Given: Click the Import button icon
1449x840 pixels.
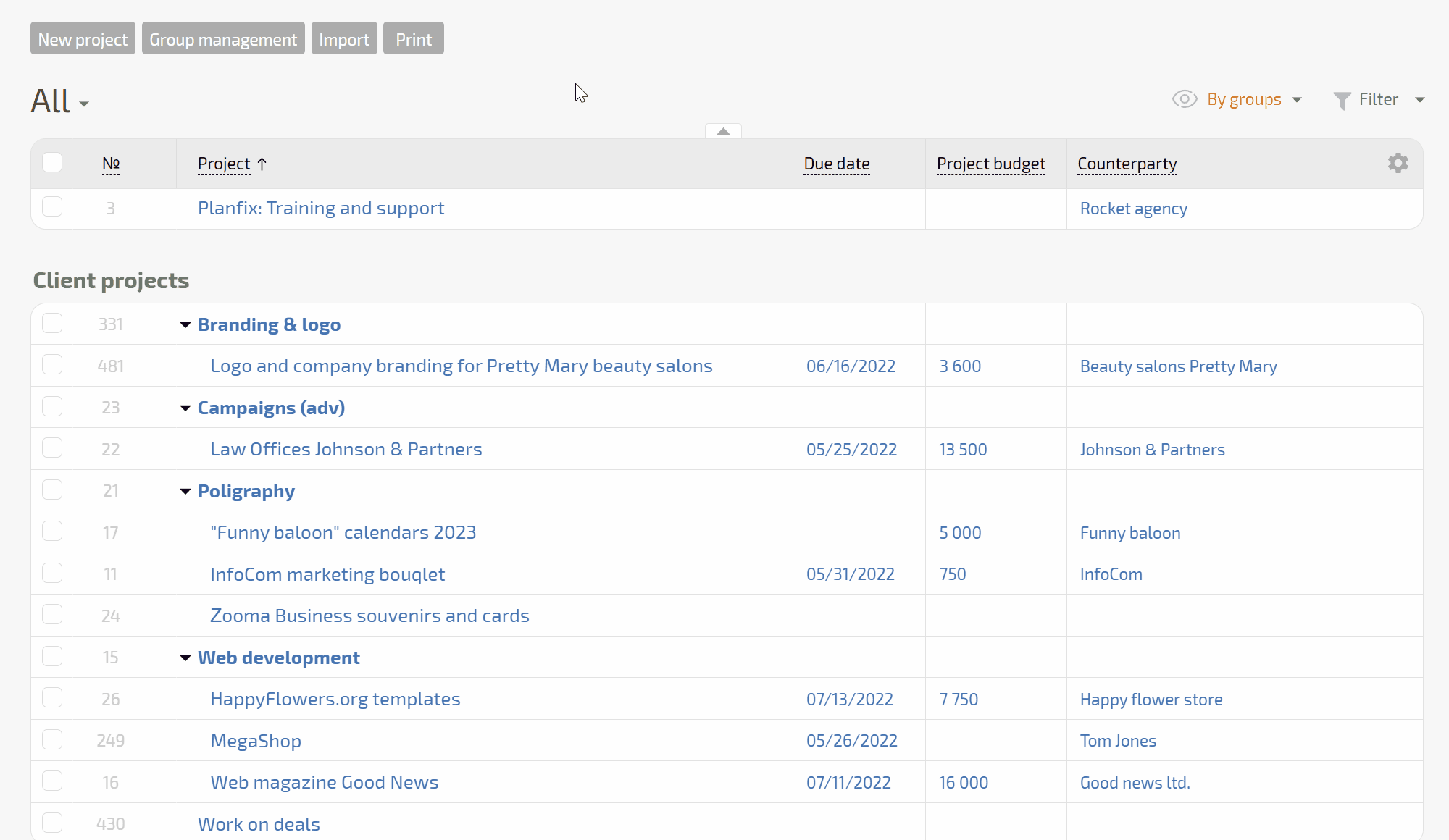Looking at the screenshot, I should click(x=345, y=39).
